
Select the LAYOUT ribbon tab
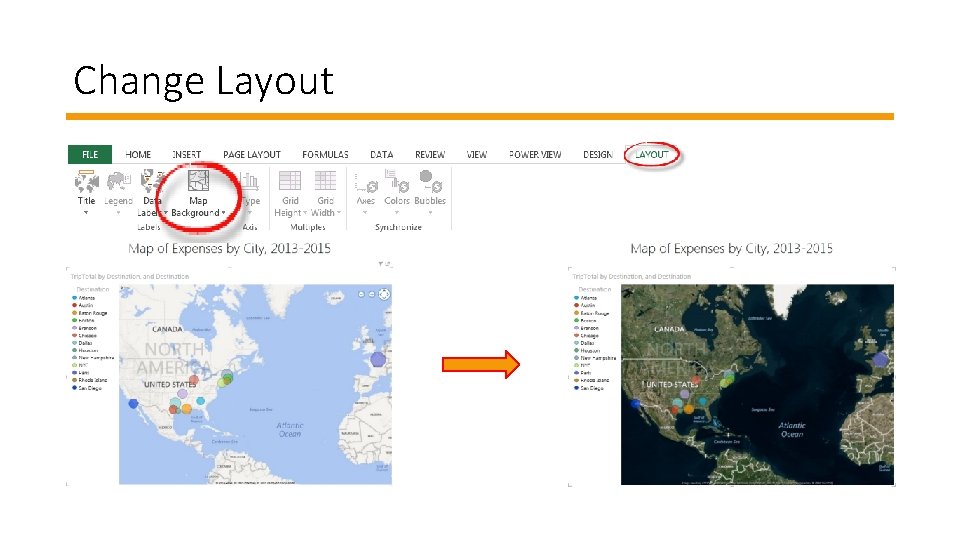pos(651,154)
